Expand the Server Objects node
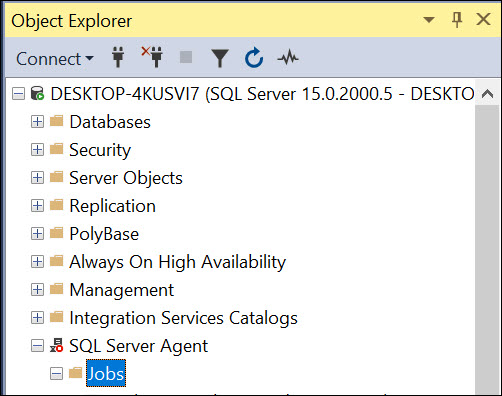Viewport: 502px width, 396px height. 37,178
